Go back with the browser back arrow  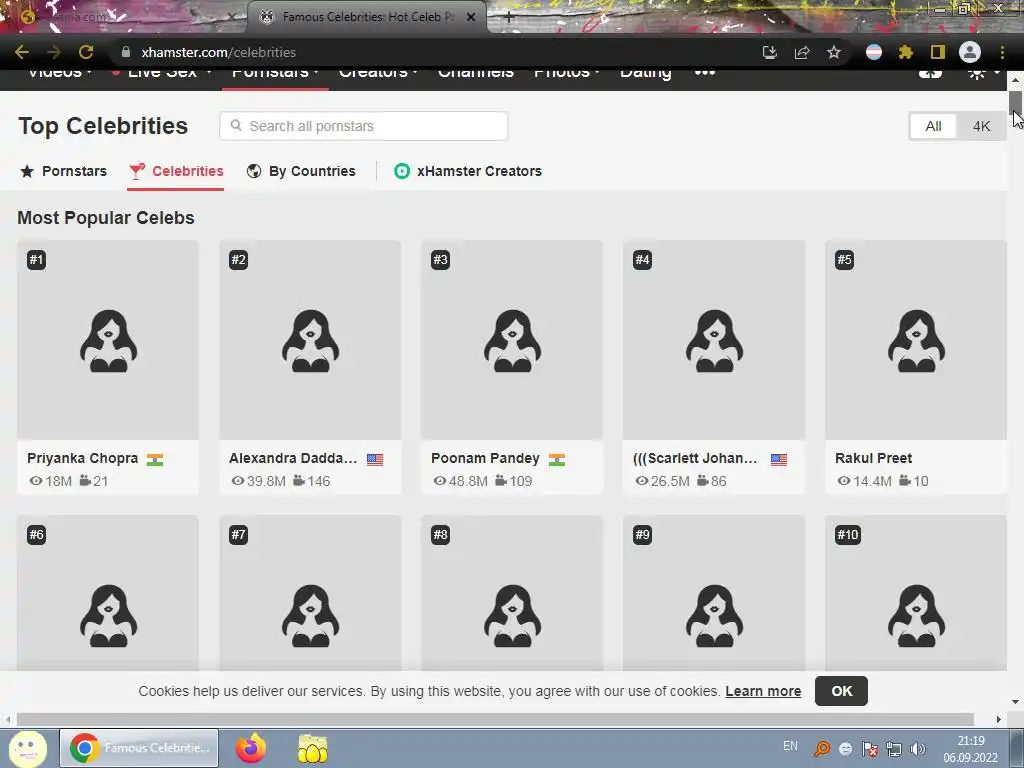(x=22, y=52)
